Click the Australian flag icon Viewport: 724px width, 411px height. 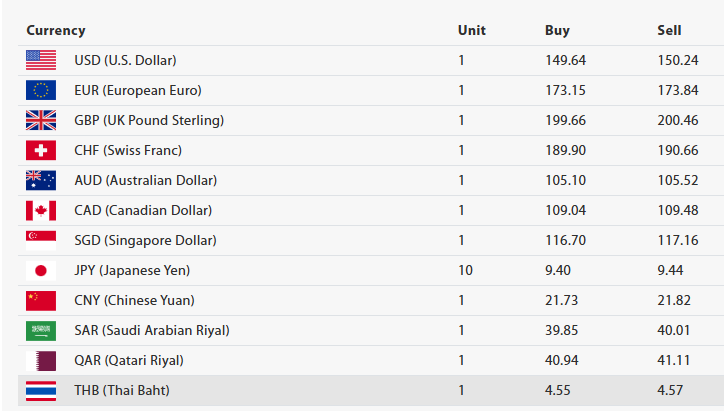[41, 180]
